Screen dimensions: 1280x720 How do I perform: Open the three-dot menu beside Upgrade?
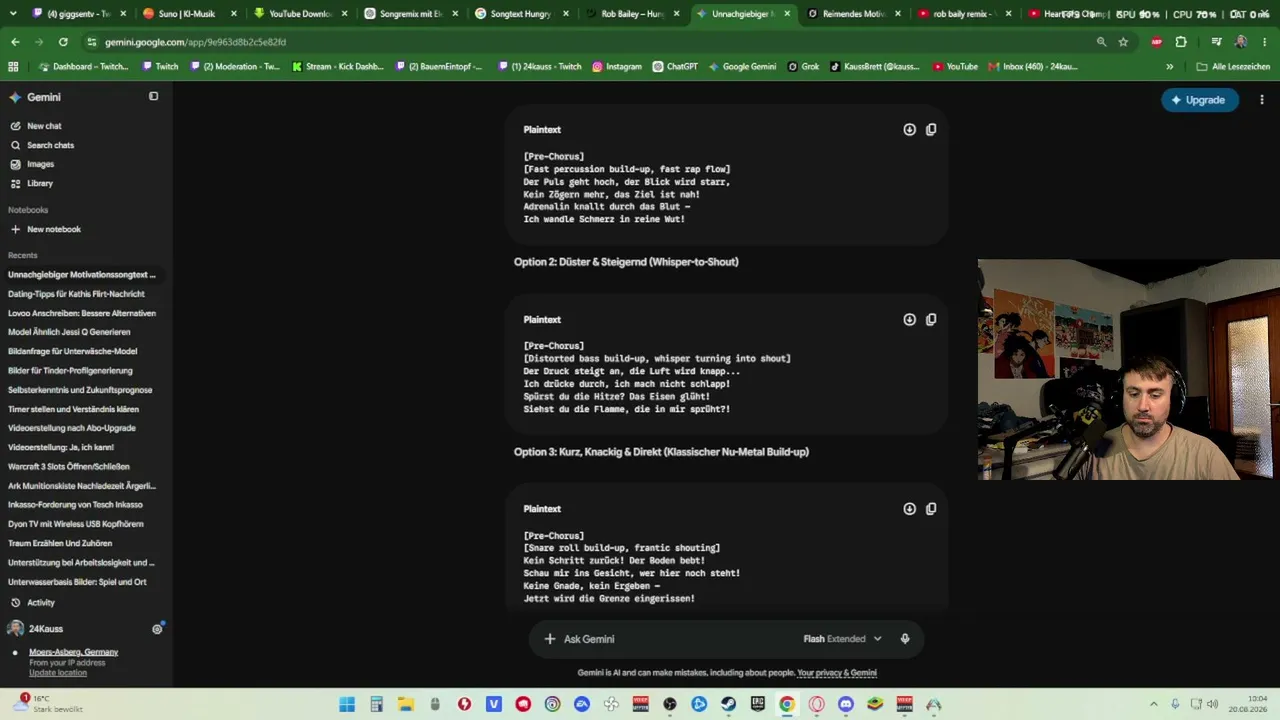(x=1262, y=100)
